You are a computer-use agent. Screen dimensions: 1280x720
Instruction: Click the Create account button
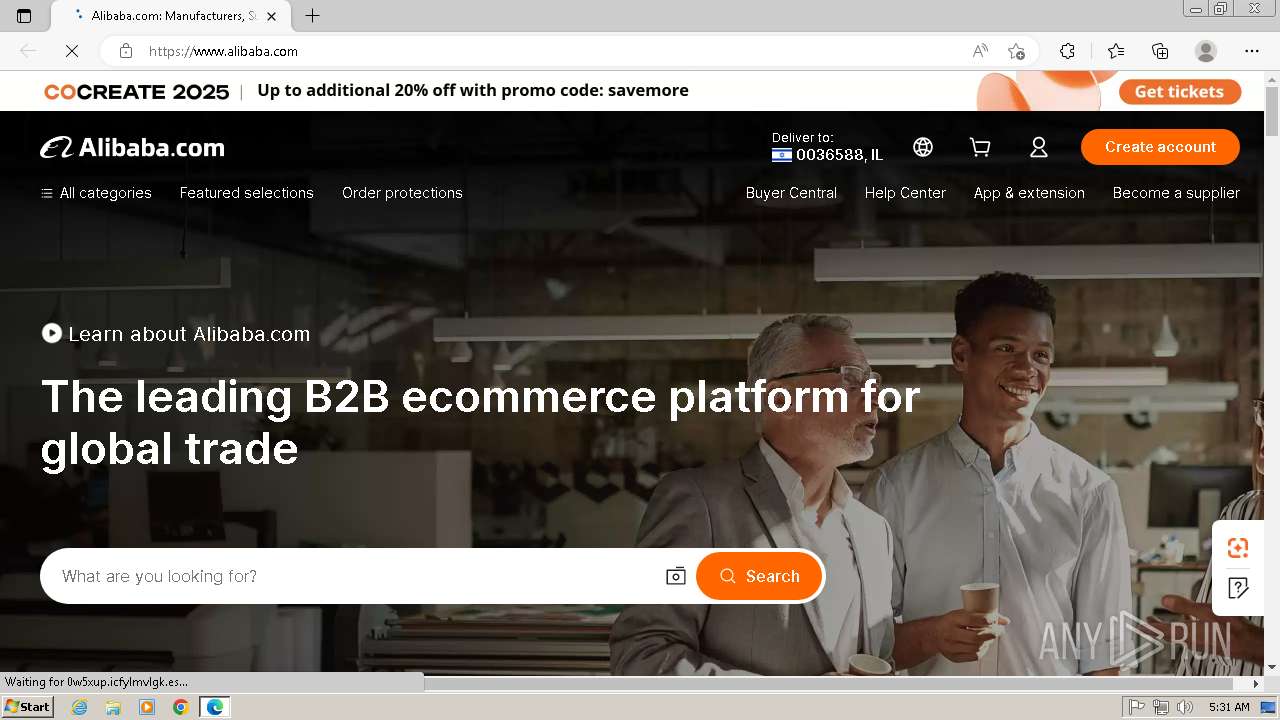(x=1160, y=147)
